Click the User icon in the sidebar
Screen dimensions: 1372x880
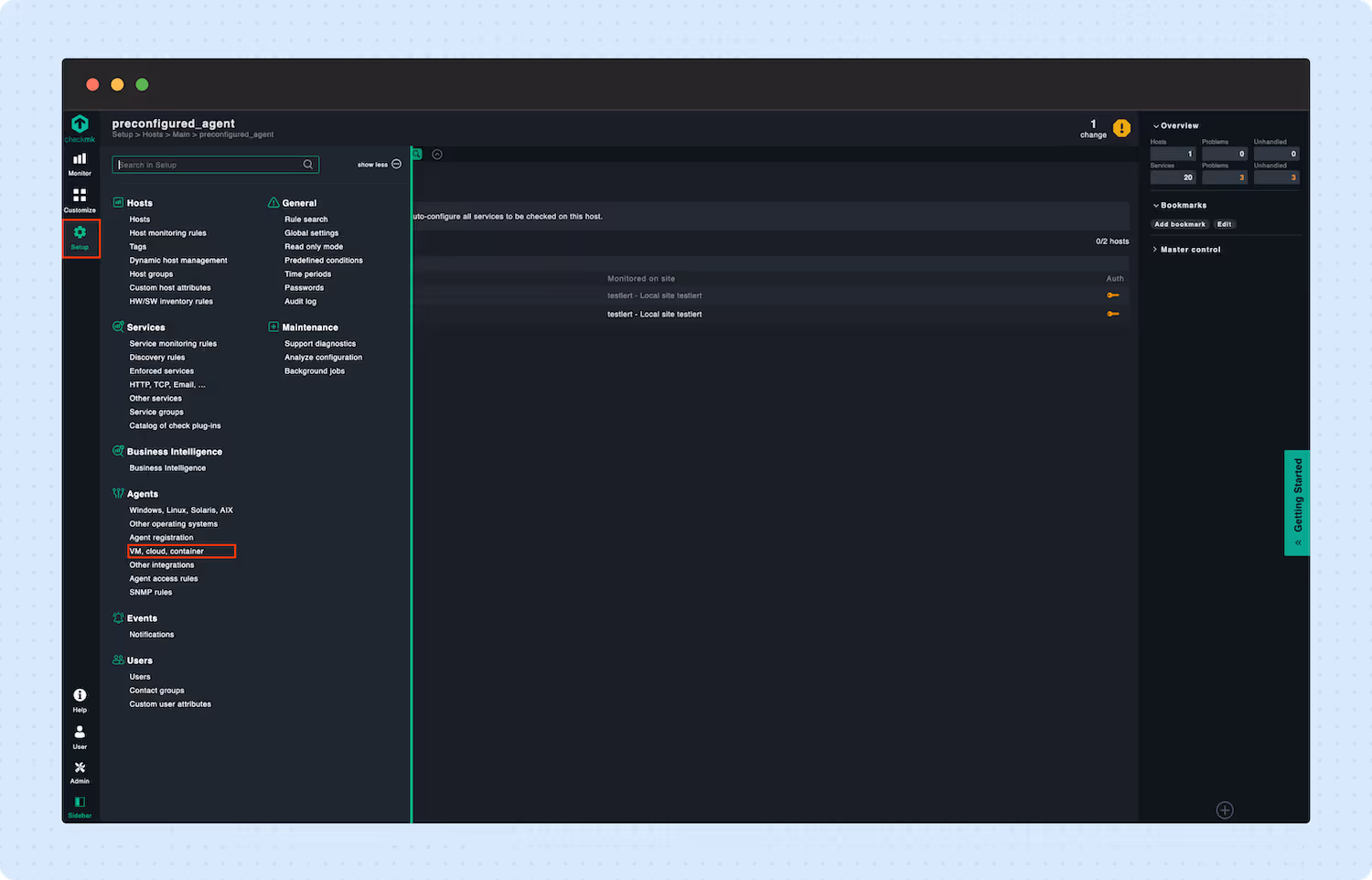pyautogui.click(x=80, y=735)
